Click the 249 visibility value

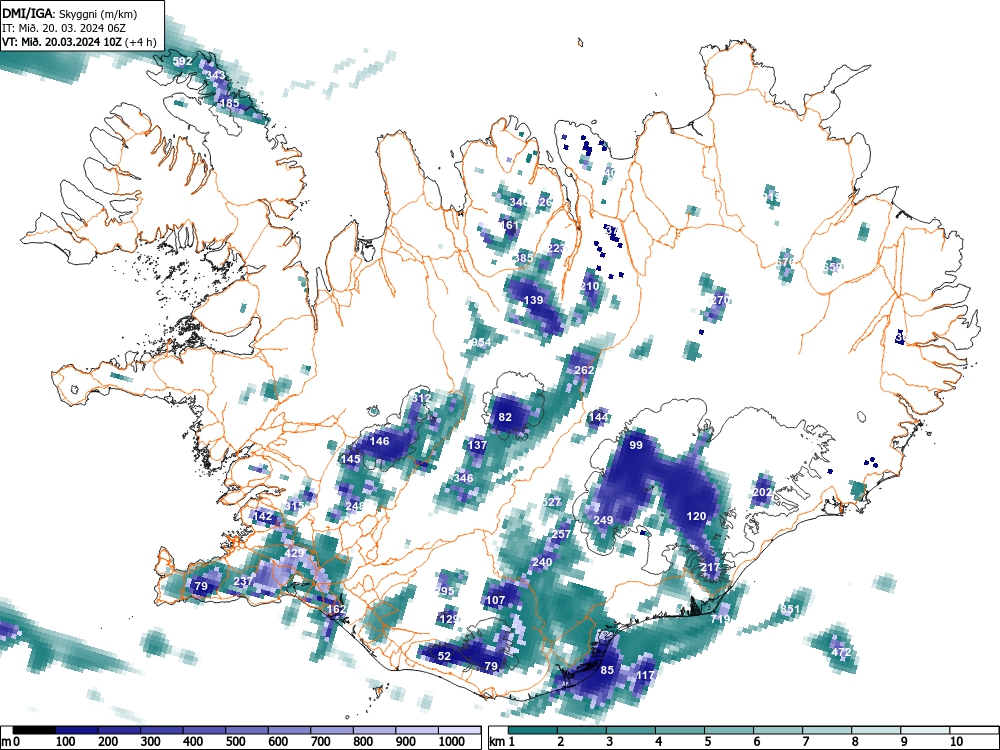603,520
